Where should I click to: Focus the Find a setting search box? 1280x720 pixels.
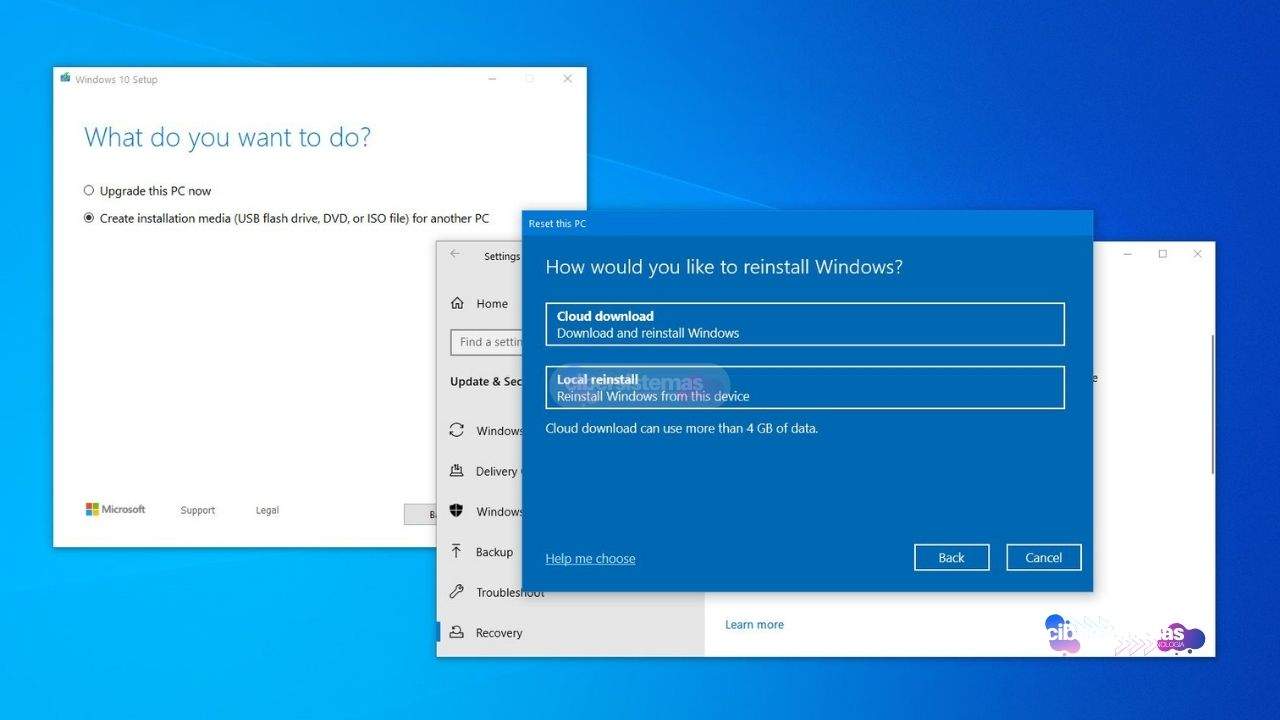pos(487,342)
